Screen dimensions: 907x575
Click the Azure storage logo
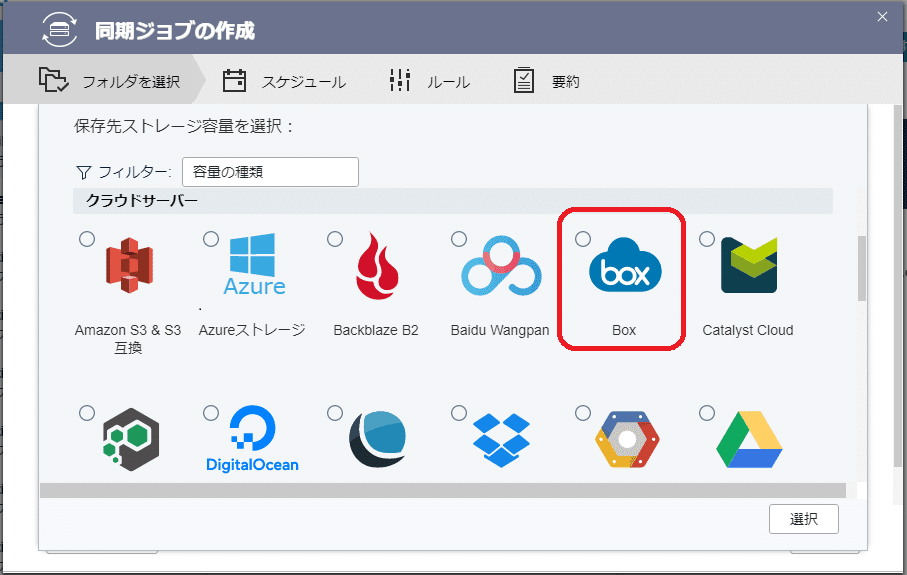(254, 264)
